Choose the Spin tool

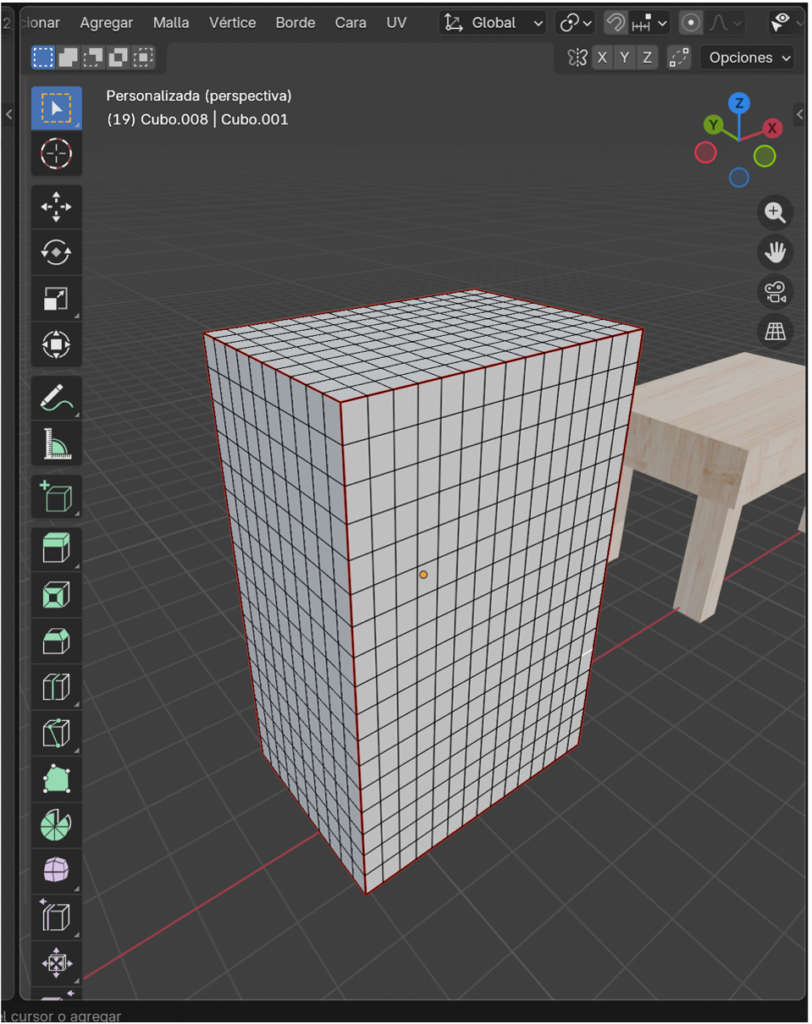pos(56,825)
